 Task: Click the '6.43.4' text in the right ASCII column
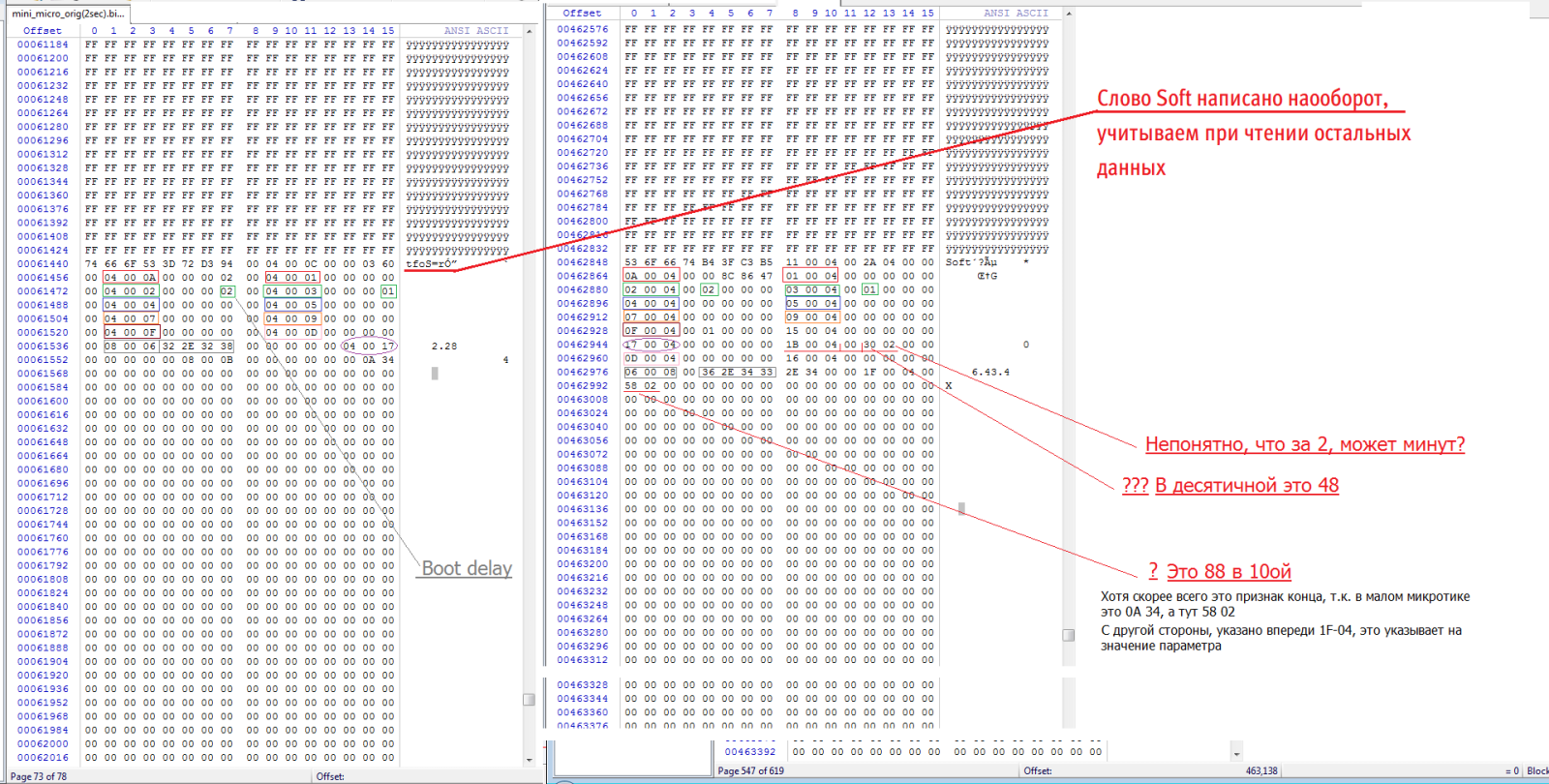(990, 372)
